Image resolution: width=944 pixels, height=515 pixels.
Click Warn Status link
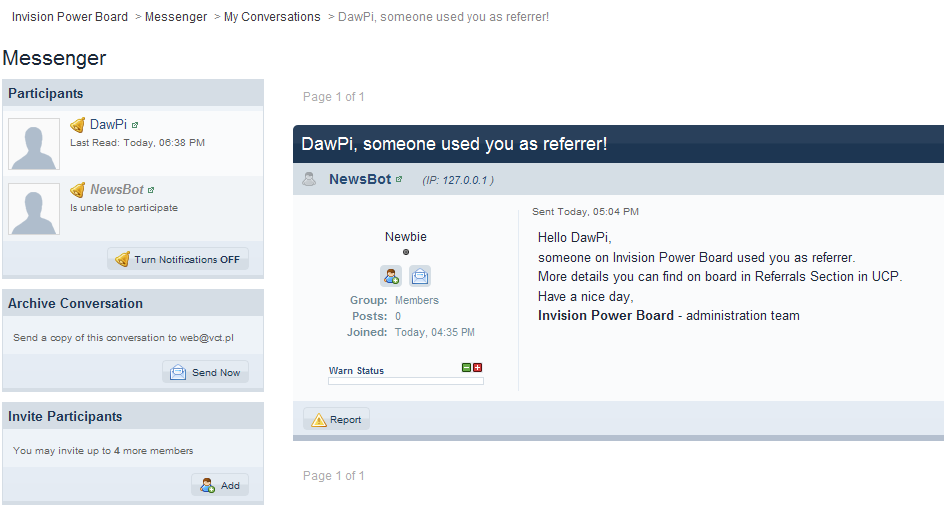356,370
